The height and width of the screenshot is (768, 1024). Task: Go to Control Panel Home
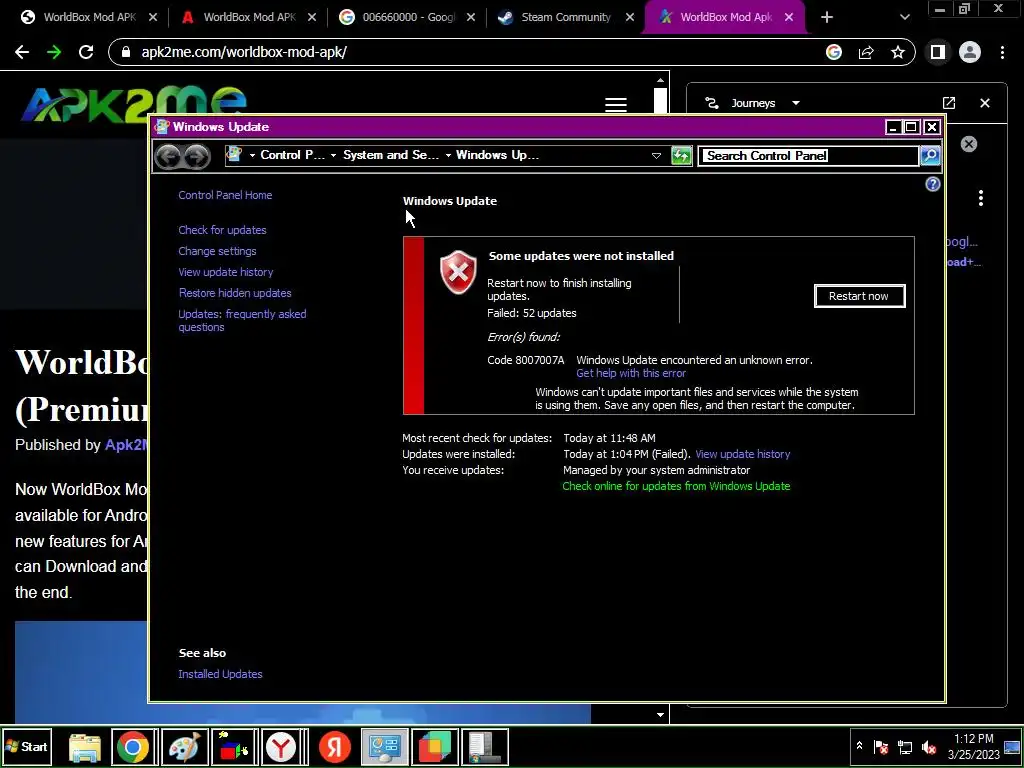coord(225,195)
